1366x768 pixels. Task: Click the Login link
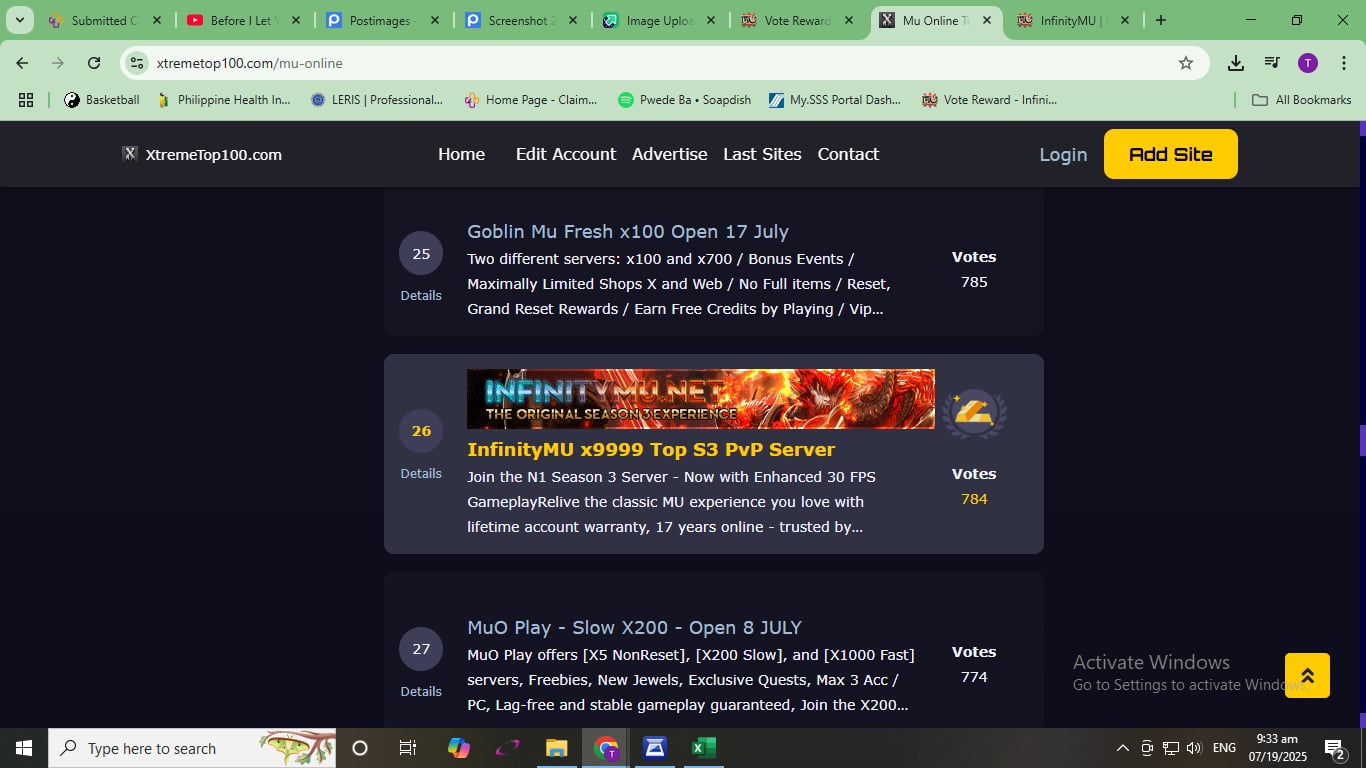pyautogui.click(x=1063, y=154)
